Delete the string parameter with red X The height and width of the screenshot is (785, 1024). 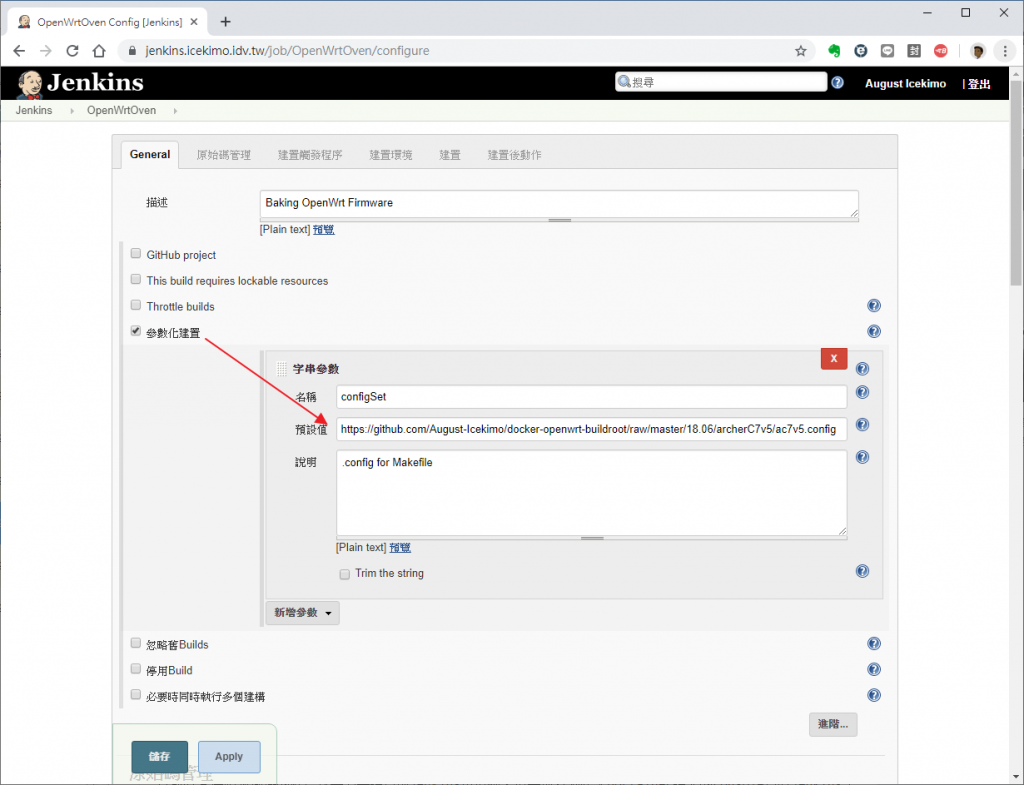tap(834, 359)
